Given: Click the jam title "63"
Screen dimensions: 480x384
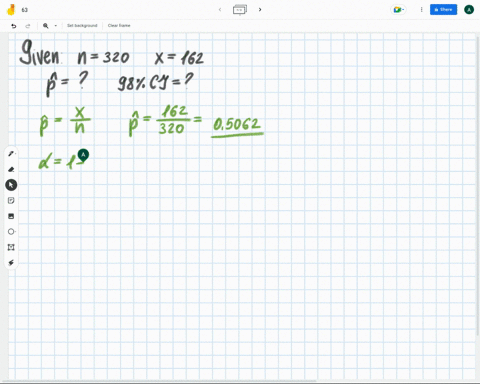Looking at the screenshot, I should click(25, 10).
